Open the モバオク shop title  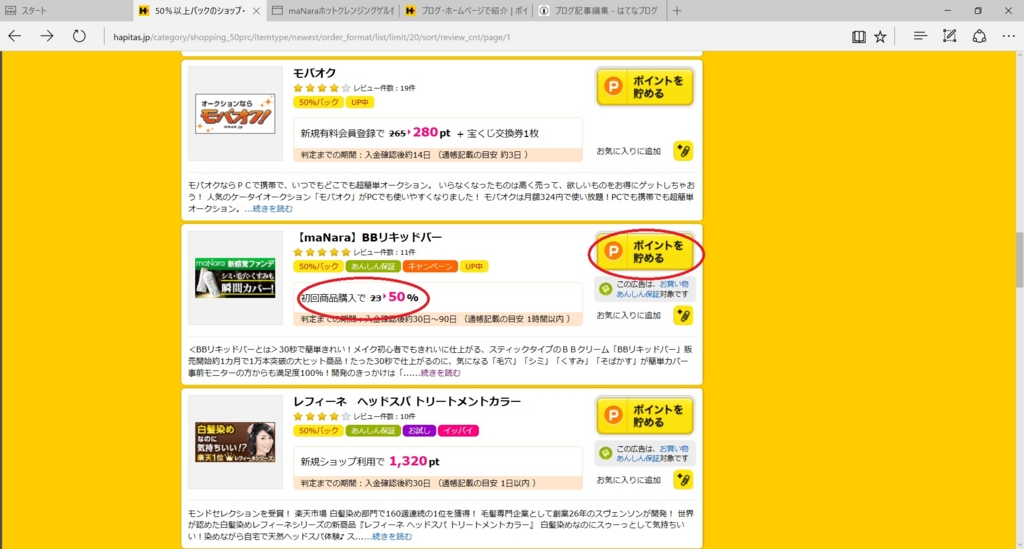314,72
